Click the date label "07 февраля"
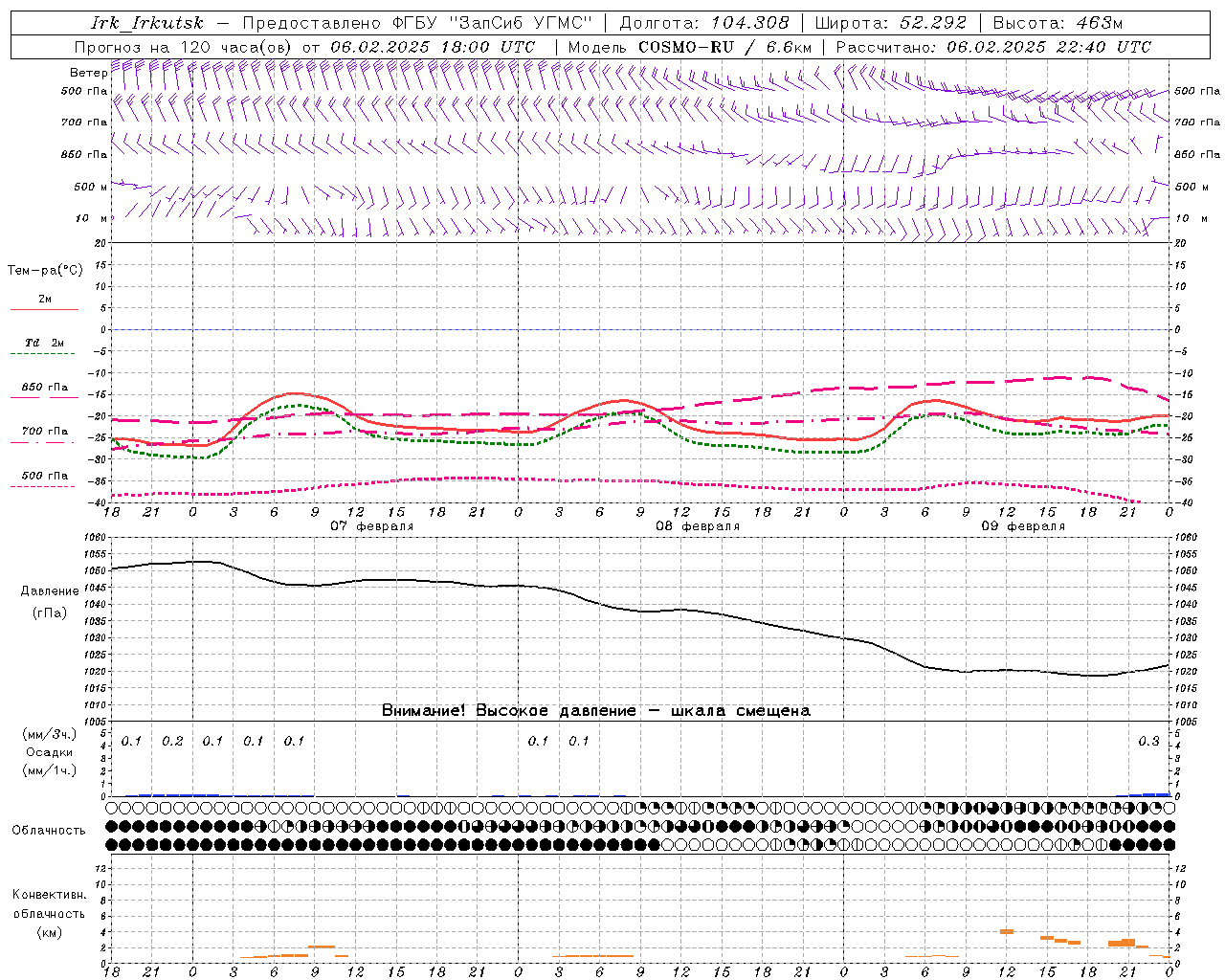Image resolution: width=1225 pixels, height=980 pixels. coord(372,526)
